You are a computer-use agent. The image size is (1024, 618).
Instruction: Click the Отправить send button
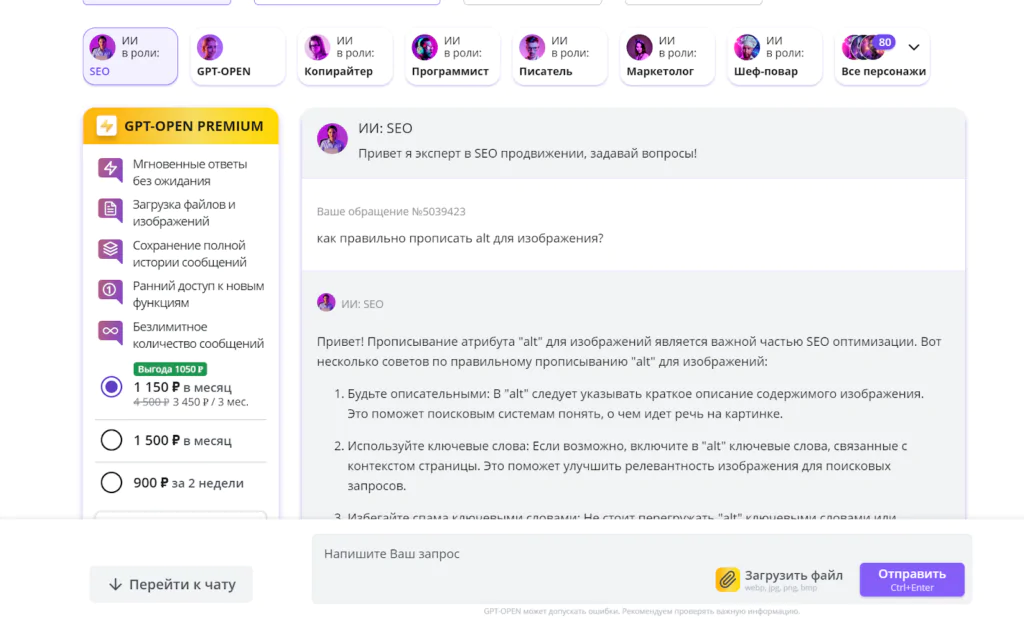[912, 579]
